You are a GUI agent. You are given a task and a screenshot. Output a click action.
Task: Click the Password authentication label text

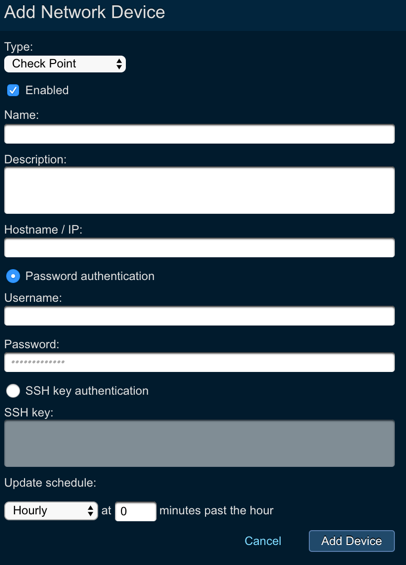pos(90,276)
